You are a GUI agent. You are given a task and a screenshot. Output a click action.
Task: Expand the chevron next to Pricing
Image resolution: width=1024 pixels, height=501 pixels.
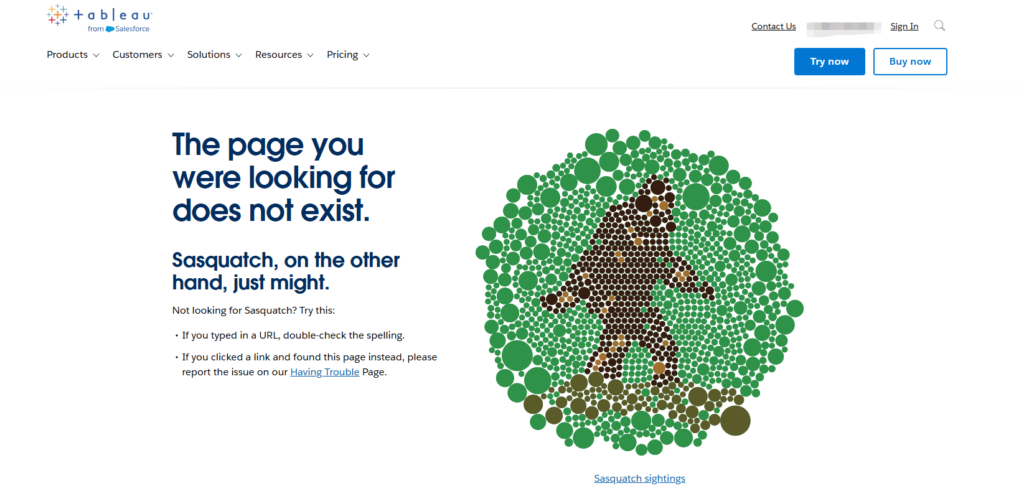366,56
